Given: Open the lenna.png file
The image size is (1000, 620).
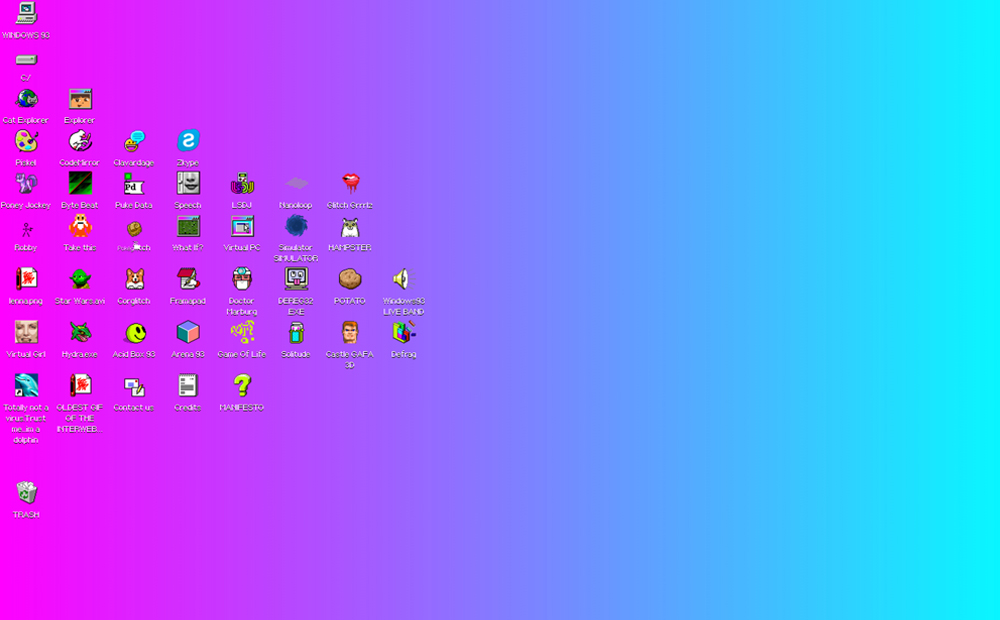Looking at the screenshot, I should point(26,279).
